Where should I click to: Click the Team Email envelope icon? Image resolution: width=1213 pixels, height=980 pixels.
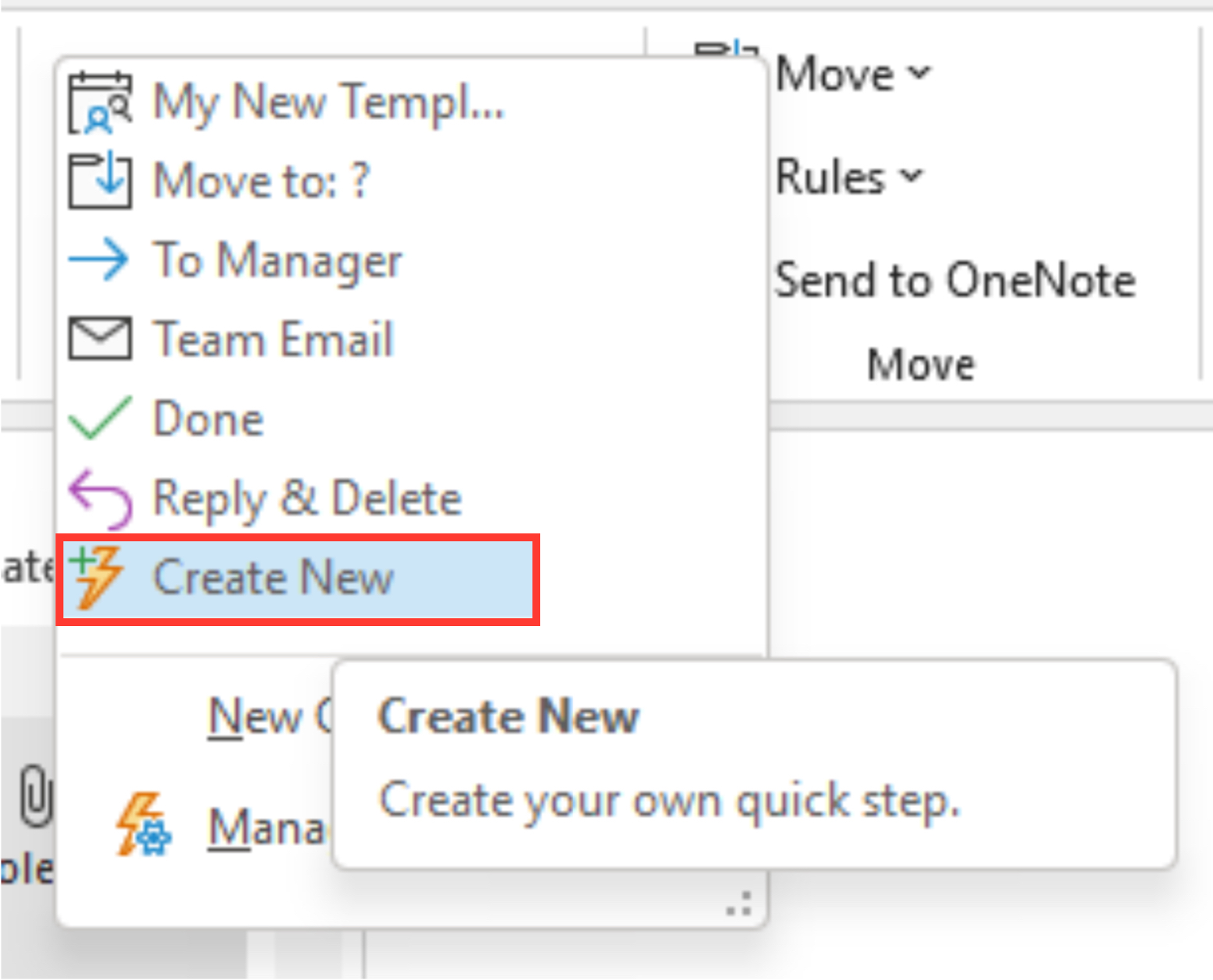(99, 338)
